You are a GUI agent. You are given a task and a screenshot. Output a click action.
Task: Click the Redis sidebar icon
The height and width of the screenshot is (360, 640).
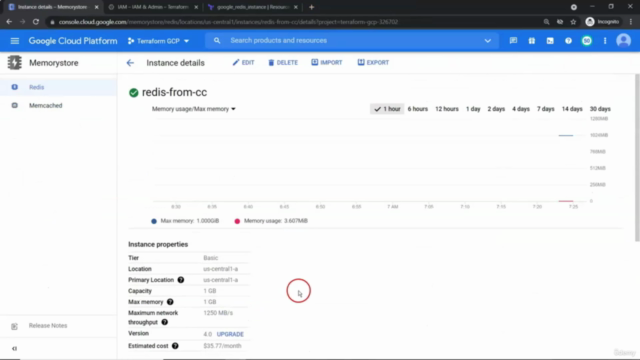click(15, 87)
